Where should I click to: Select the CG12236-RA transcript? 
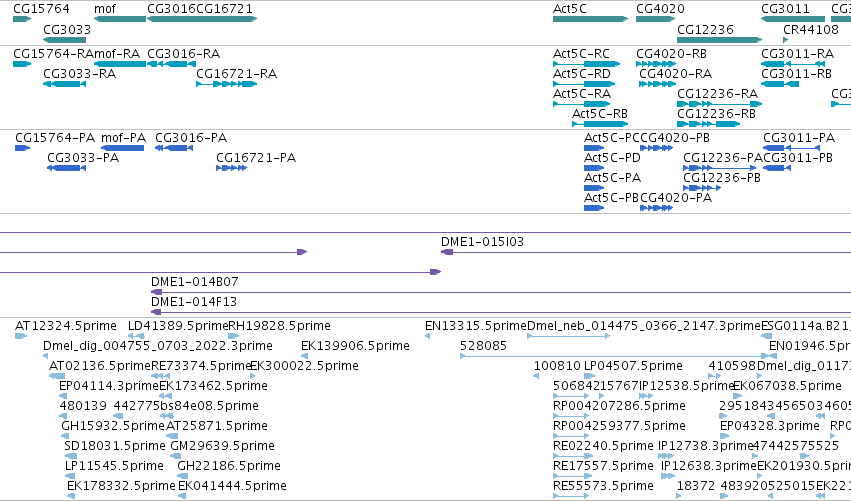[720, 104]
